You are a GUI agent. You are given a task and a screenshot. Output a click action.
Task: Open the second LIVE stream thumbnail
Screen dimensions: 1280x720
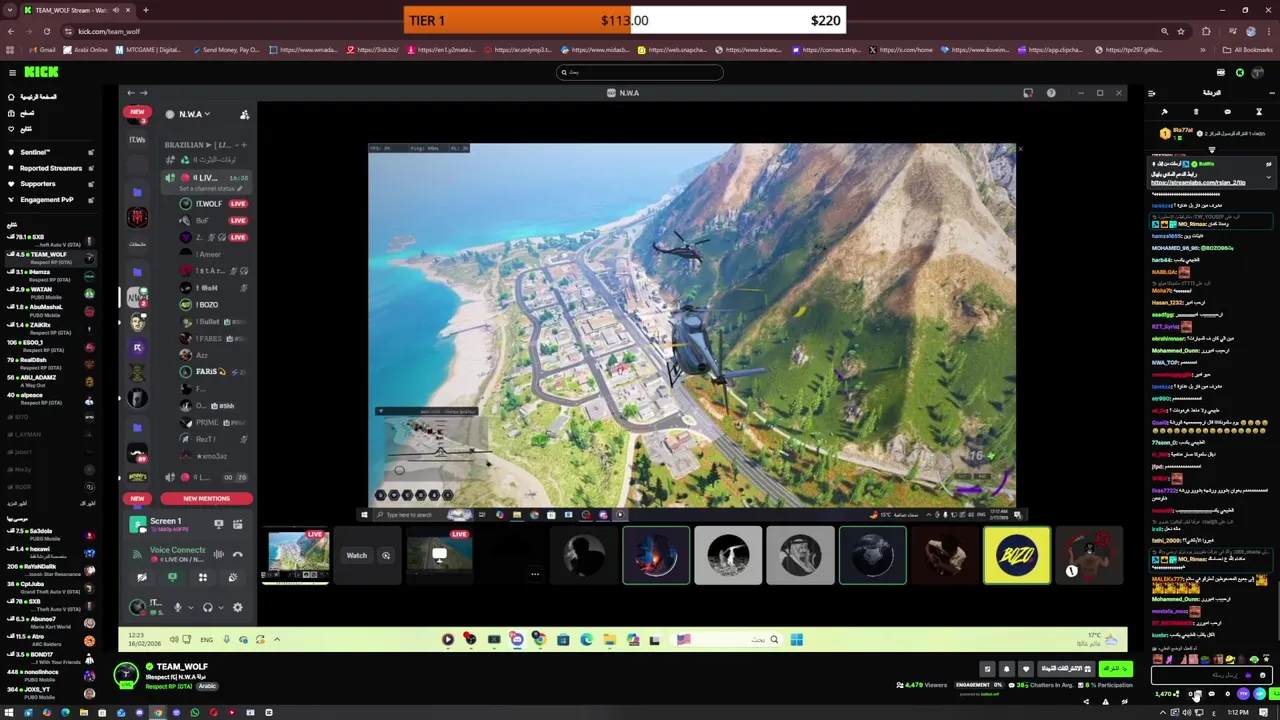coord(439,555)
